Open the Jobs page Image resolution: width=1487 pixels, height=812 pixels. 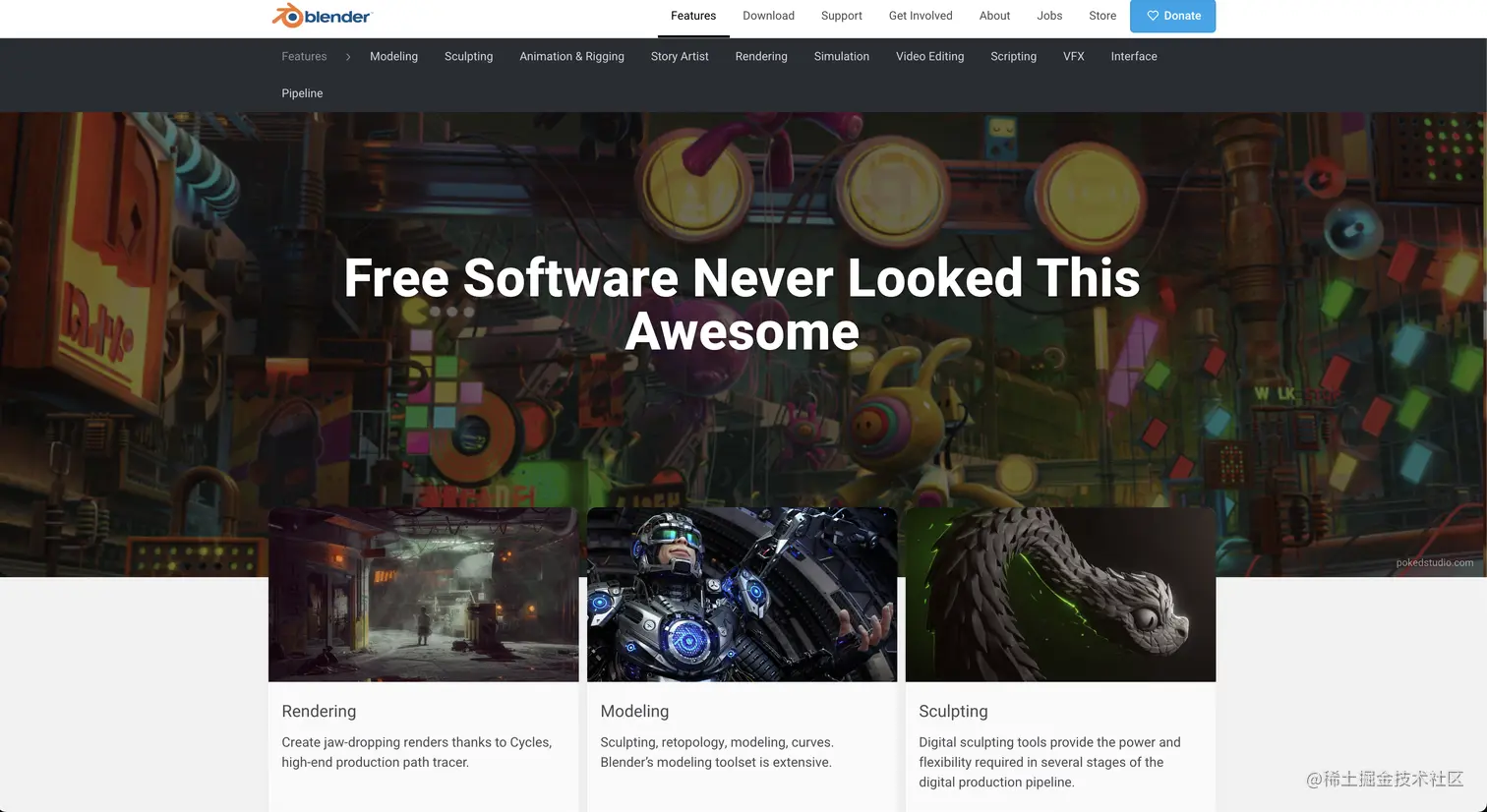pyautogui.click(x=1049, y=16)
